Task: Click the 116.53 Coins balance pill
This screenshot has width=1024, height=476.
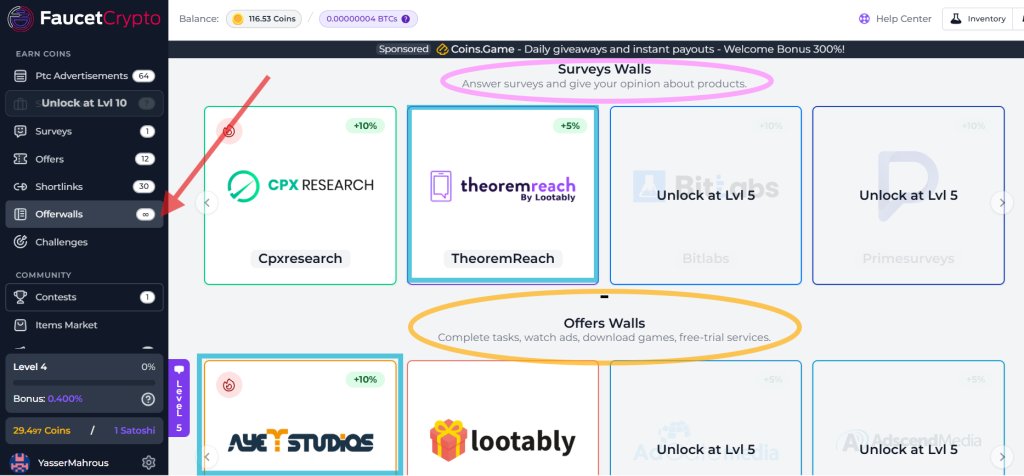Action: 264,19
